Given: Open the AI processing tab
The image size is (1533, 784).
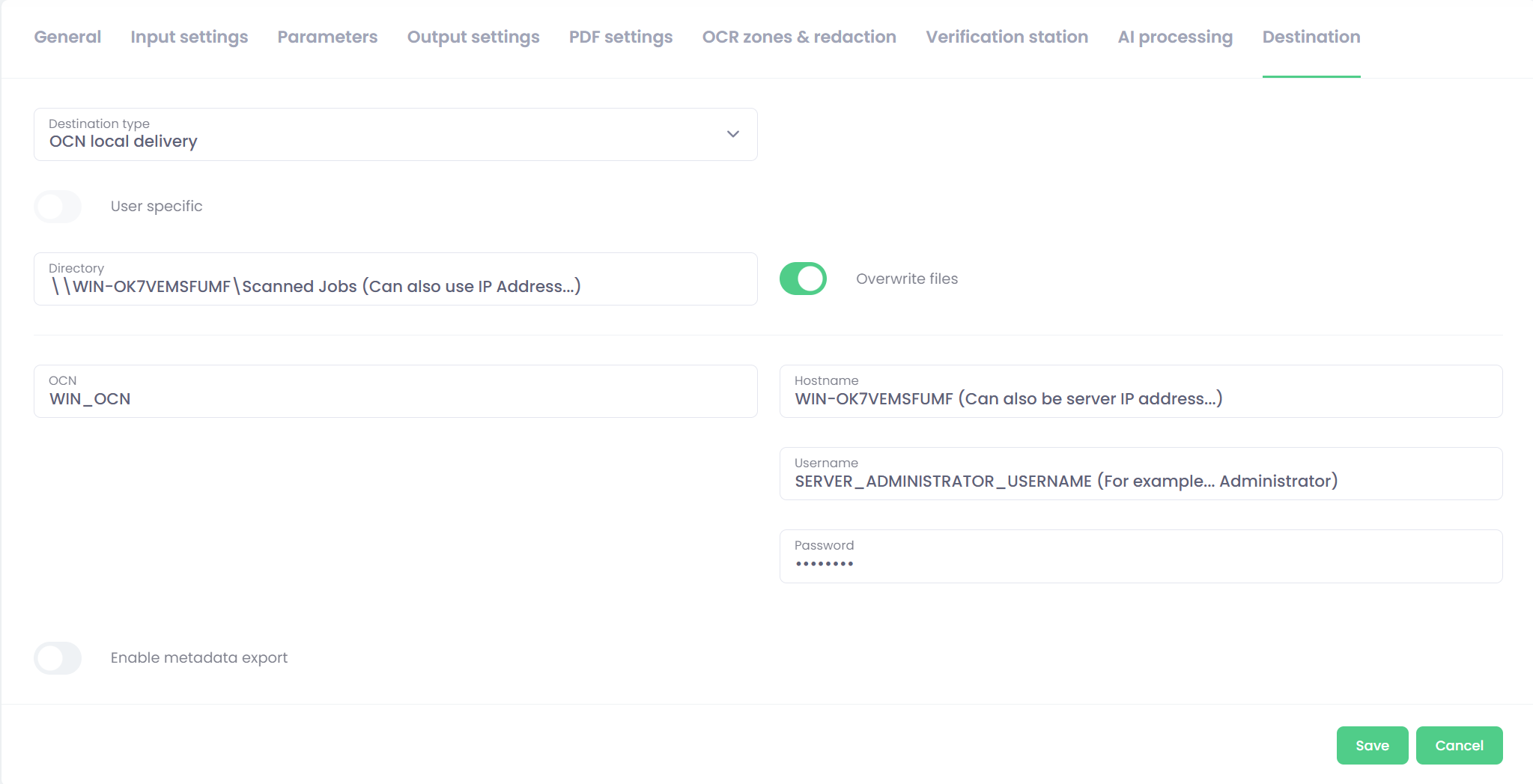Looking at the screenshot, I should coord(1175,37).
